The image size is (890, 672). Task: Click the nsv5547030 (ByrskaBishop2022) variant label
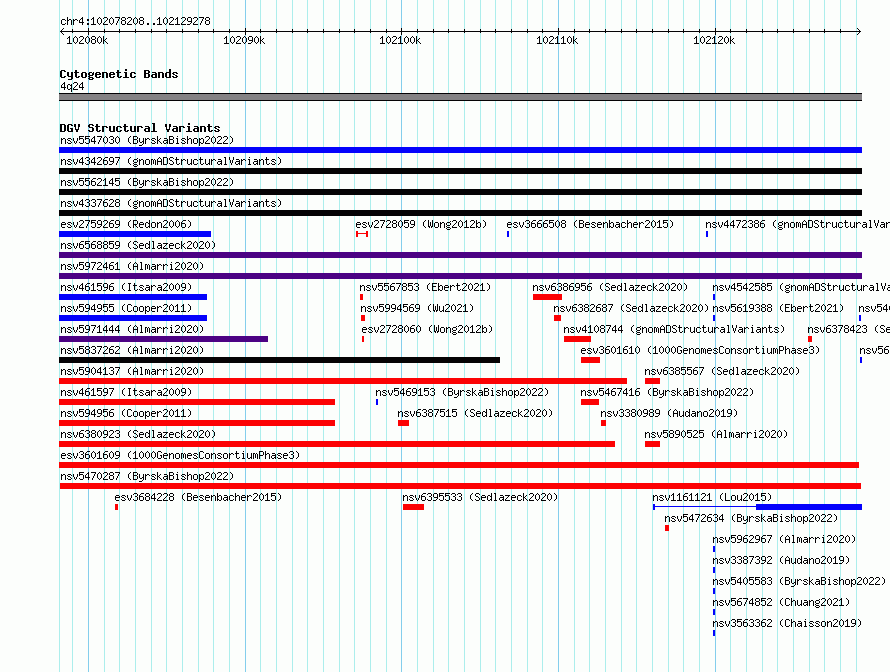[x=147, y=140]
